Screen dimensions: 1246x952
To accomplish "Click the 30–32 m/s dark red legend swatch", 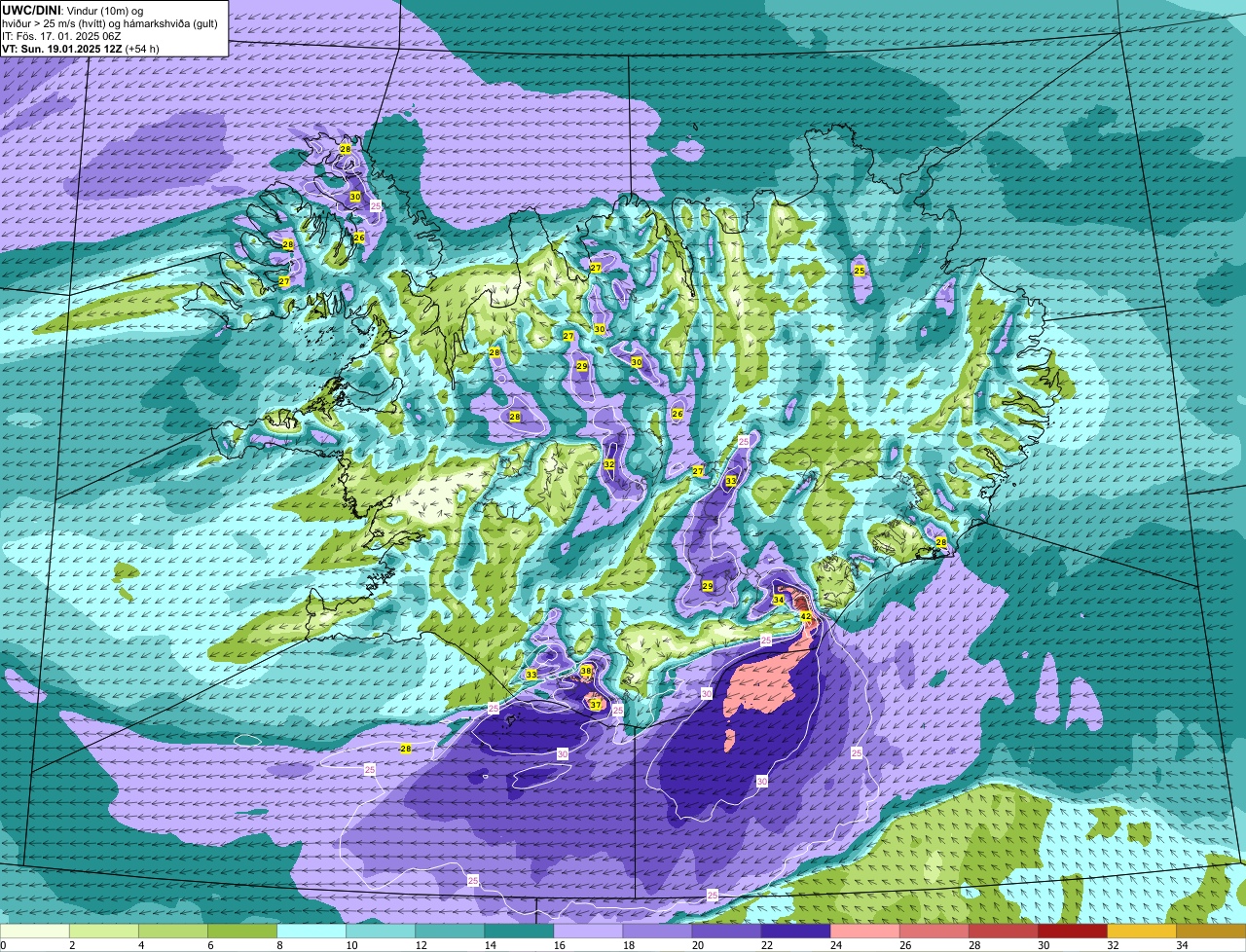I will (x=1073, y=931).
